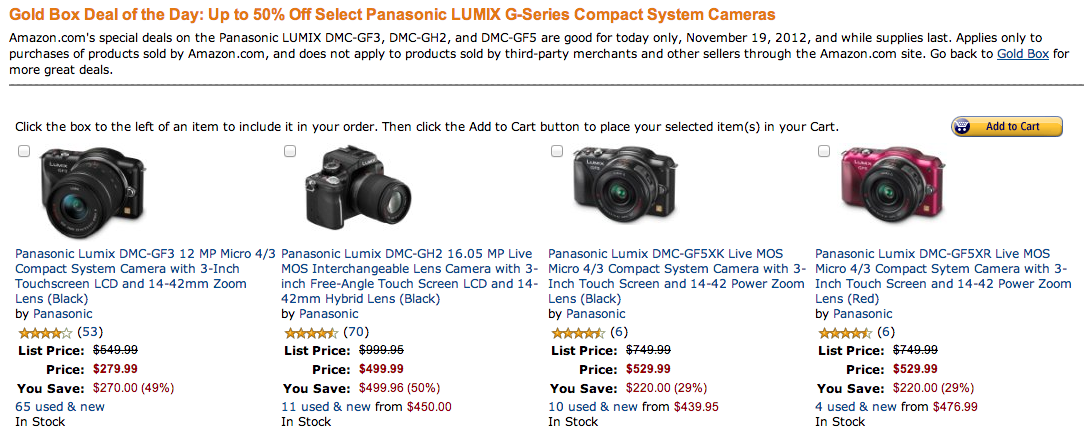Open the 53 customer reviews link
The height and width of the screenshot is (436, 1089).
(90, 332)
